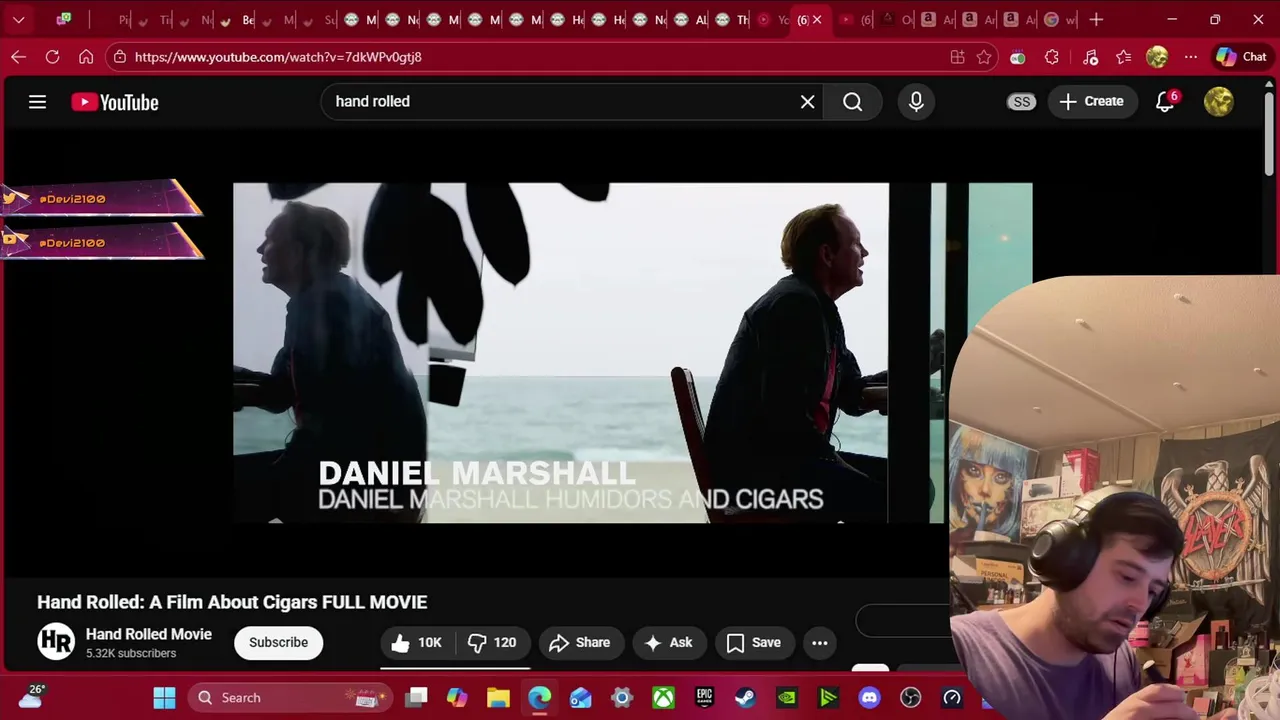The height and width of the screenshot is (720, 1280).
Task: Toggle the extension switch icon in toolbar
Action: pos(1017,58)
